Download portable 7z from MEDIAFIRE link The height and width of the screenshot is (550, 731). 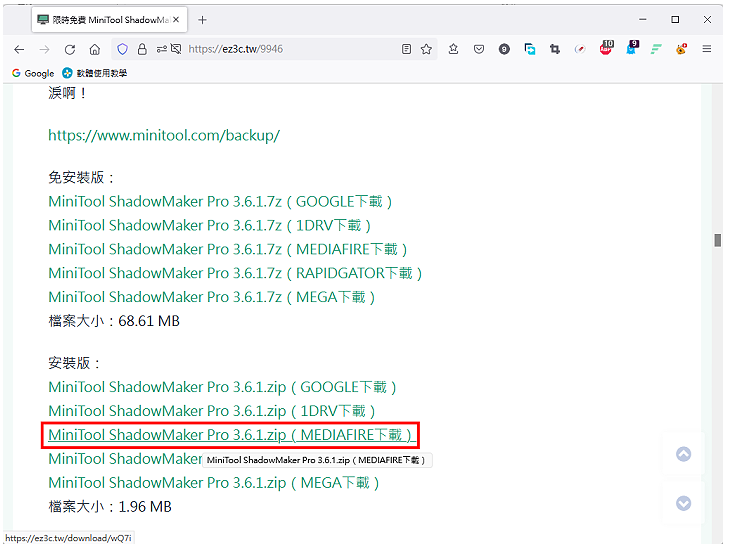pos(228,249)
